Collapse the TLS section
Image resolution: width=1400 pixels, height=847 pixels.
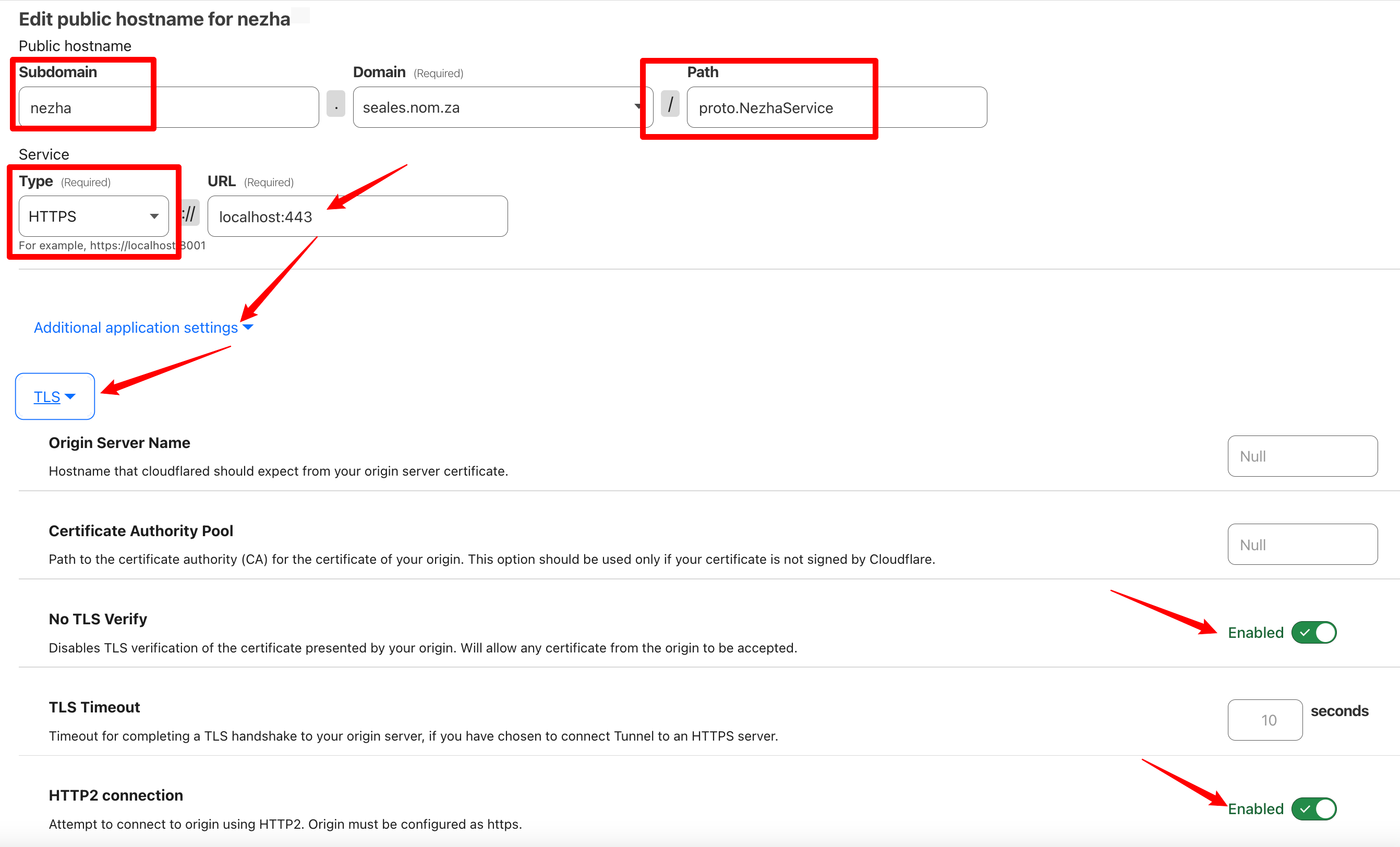[x=47, y=396]
